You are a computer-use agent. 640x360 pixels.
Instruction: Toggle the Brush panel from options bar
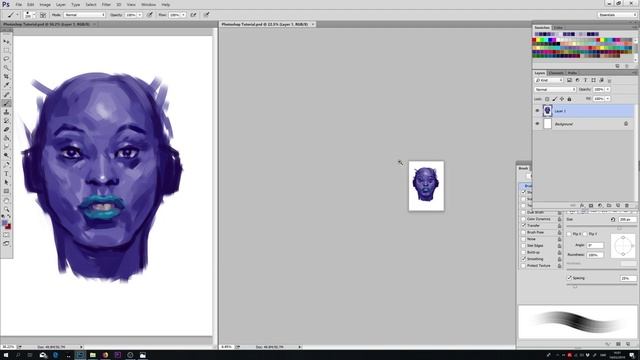[42, 15]
